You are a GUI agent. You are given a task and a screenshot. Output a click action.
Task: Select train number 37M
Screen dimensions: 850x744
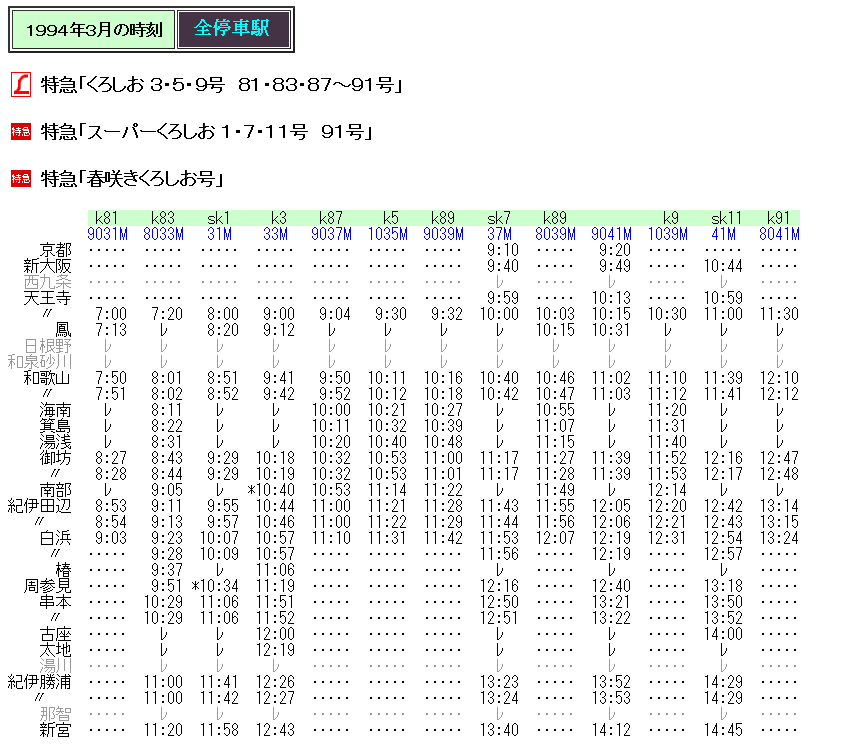click(499, 234)
